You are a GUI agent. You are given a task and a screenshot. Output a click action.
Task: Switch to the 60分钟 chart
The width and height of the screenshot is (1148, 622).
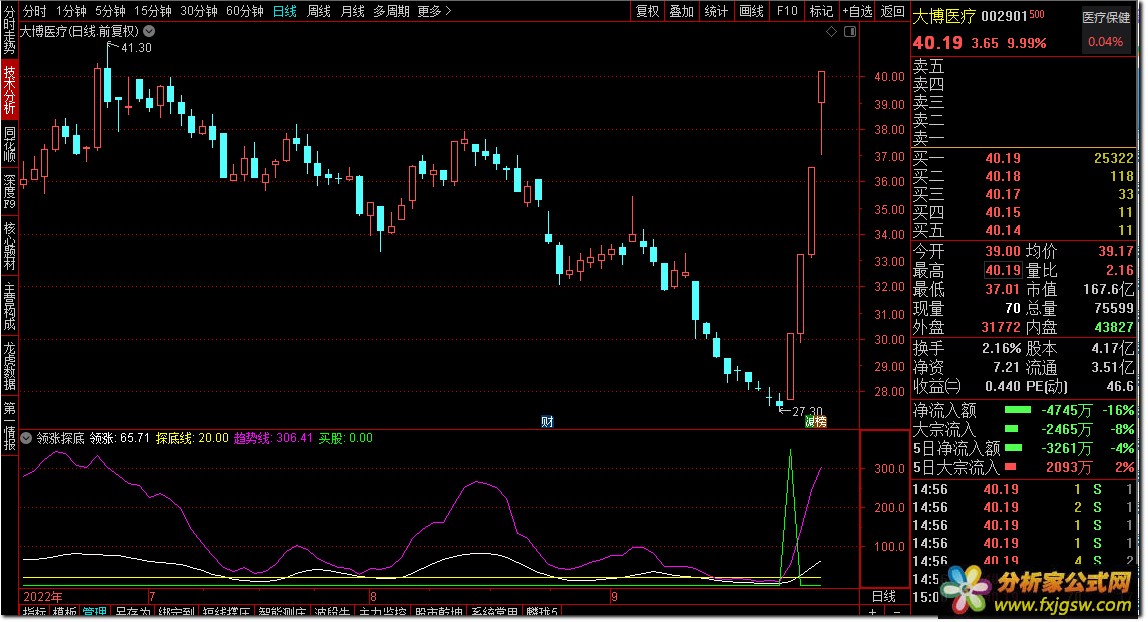click(245, 11)
